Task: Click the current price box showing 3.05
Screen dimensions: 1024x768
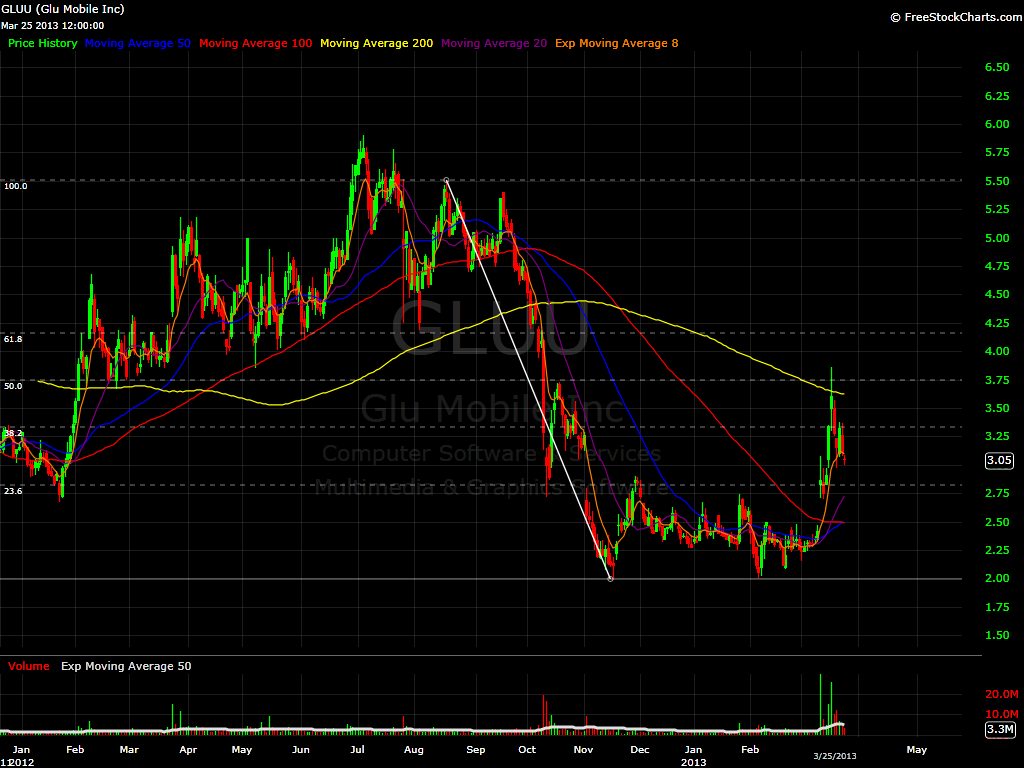Action: pyautogui.click(x=1002, y=460)
